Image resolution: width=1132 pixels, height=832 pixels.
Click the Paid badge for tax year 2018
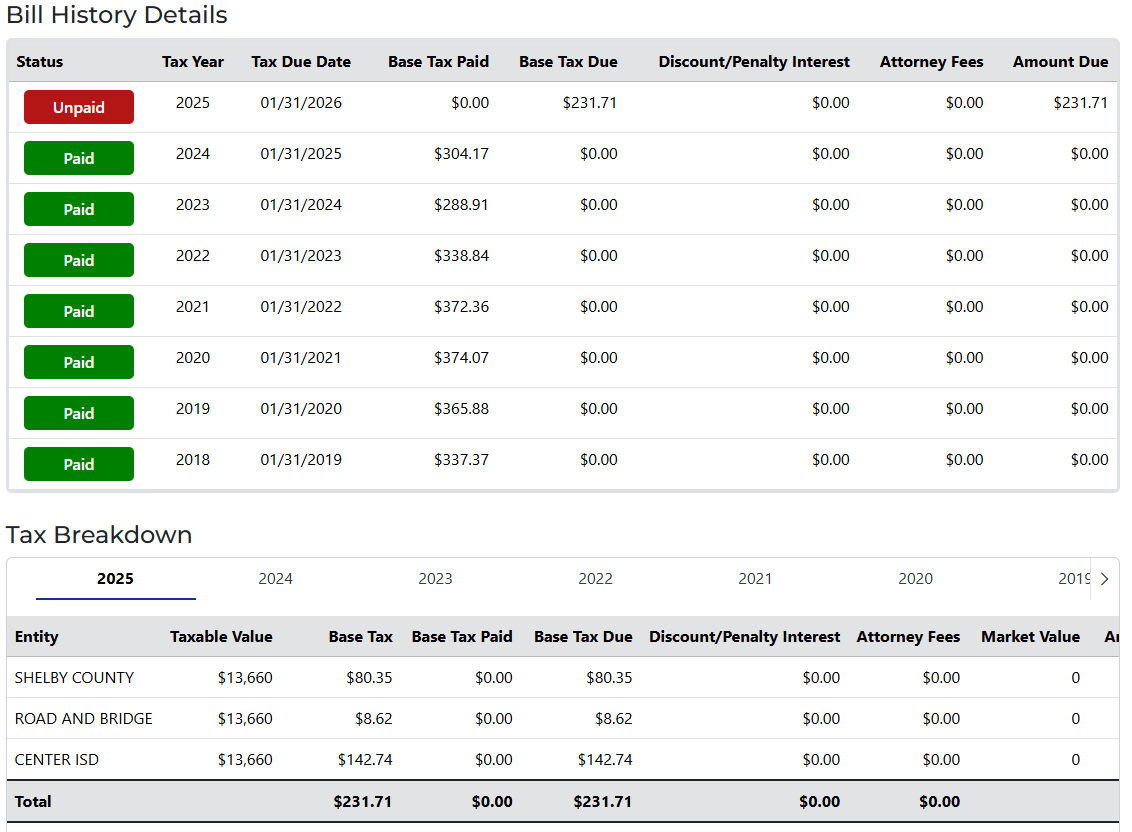pos(79,464)
